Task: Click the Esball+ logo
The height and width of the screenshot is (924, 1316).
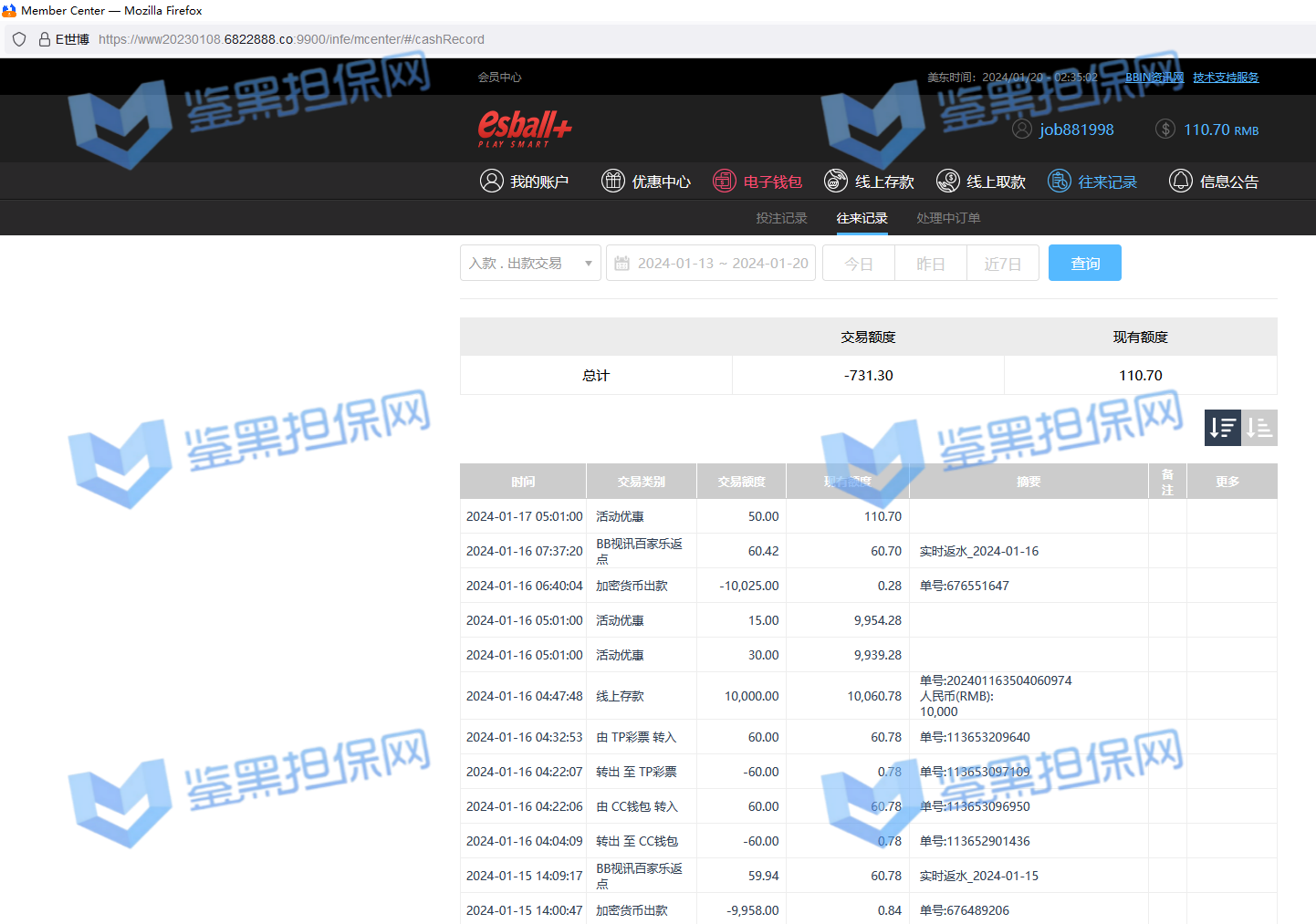Action: 524,129
